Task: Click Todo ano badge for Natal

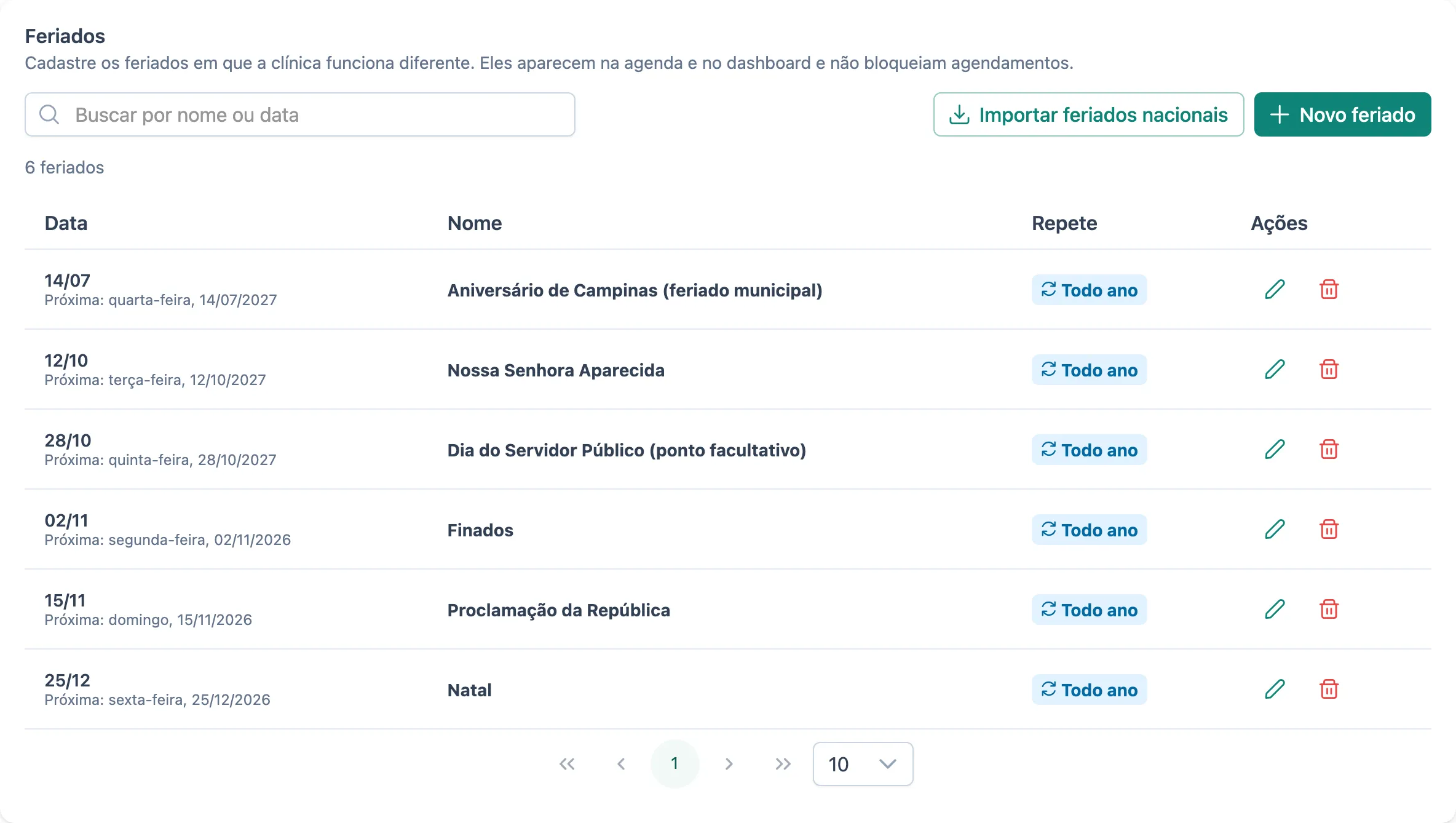Action: click(x=1089, y=690)
